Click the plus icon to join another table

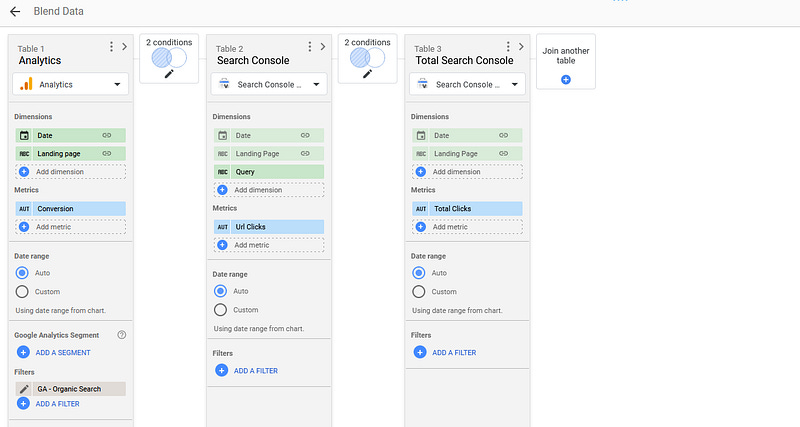tap(566, 80)
